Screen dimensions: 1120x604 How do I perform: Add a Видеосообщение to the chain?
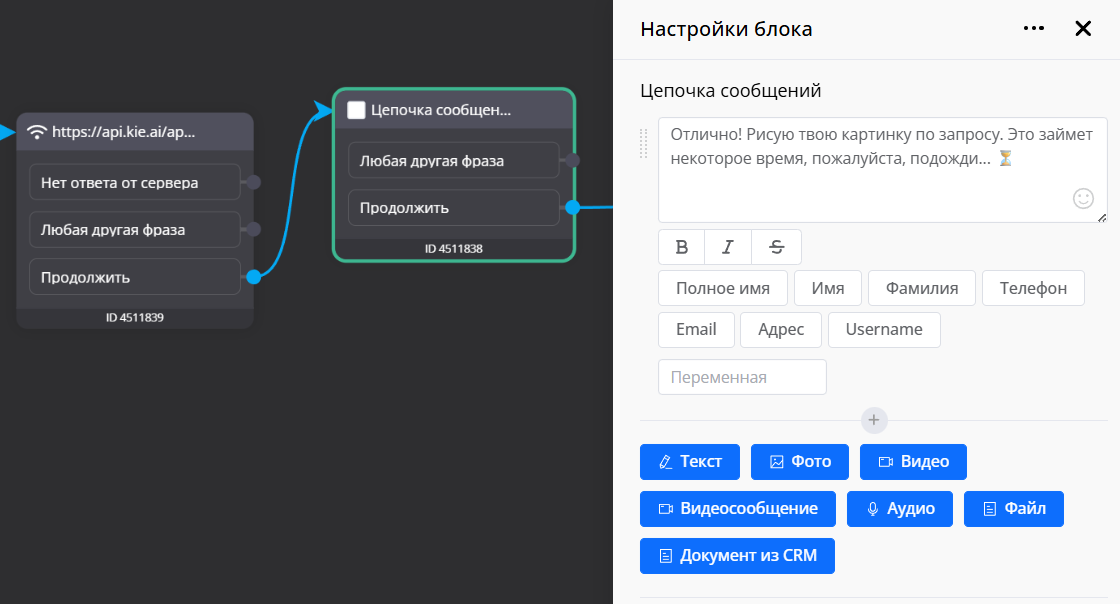(x=738, y=509)
